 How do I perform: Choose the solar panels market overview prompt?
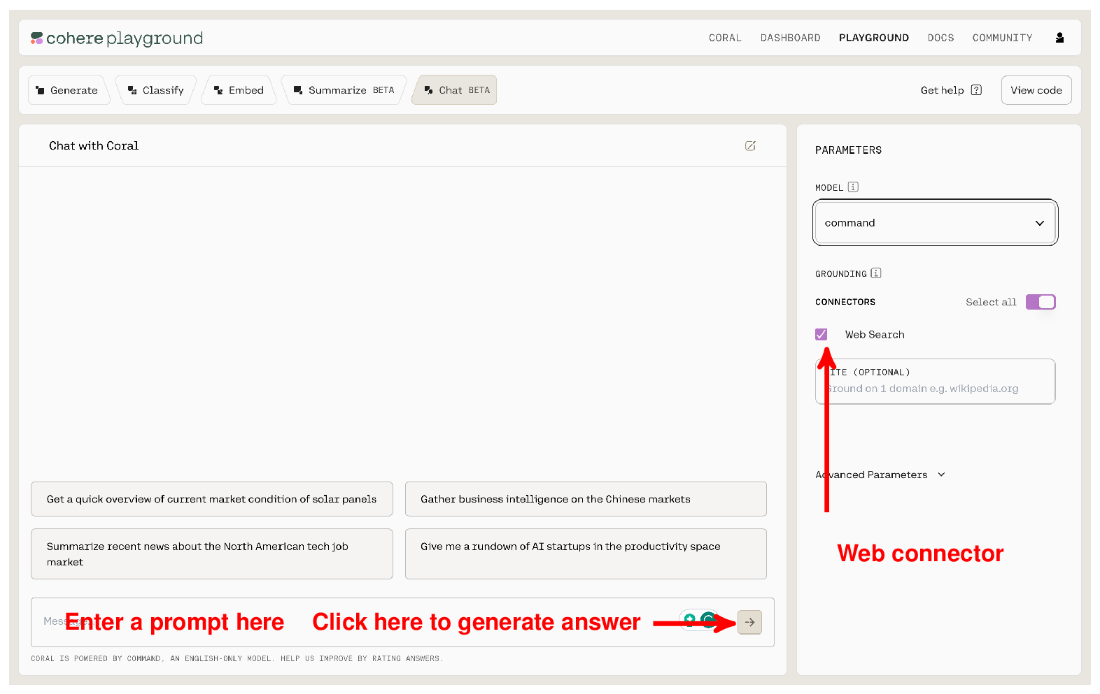(212, 499)
